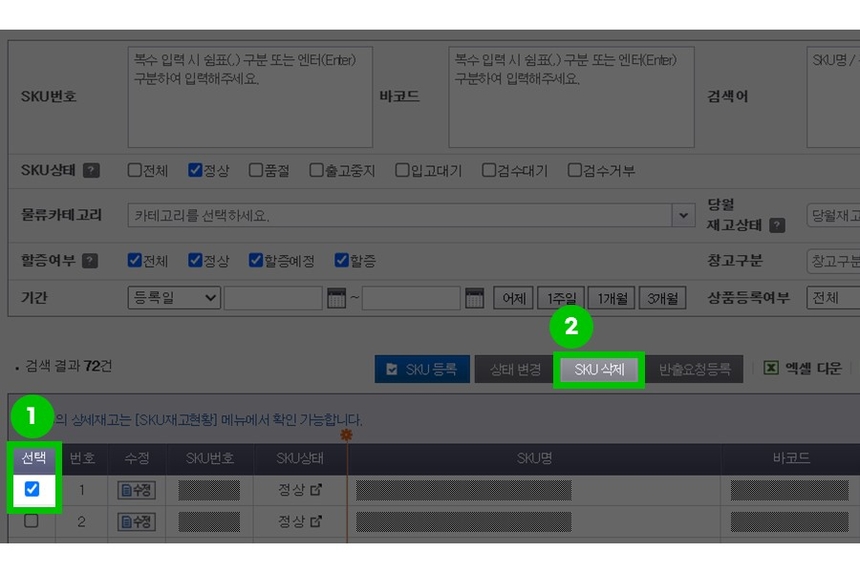
Task: Check the 검수대기 status checkbox
Action: 488,170
